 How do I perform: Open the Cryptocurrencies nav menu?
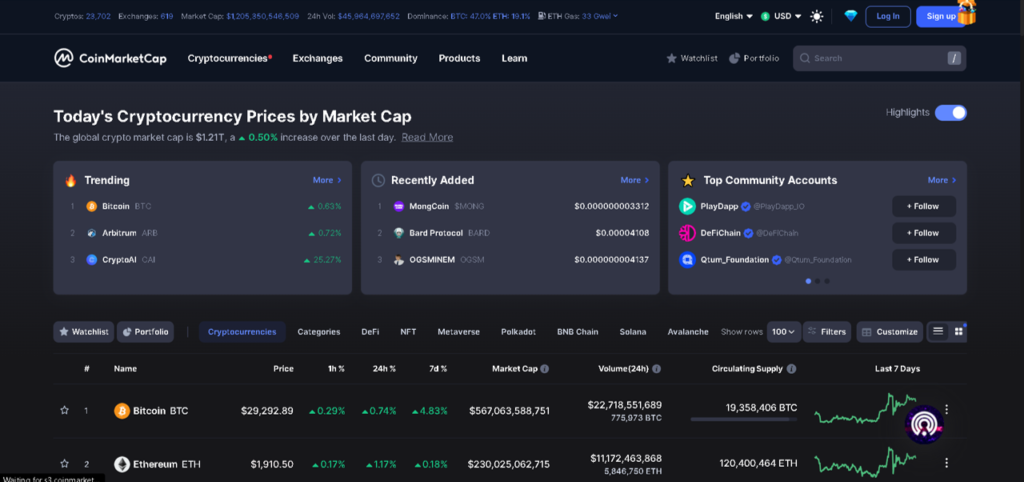pos(229,58)
